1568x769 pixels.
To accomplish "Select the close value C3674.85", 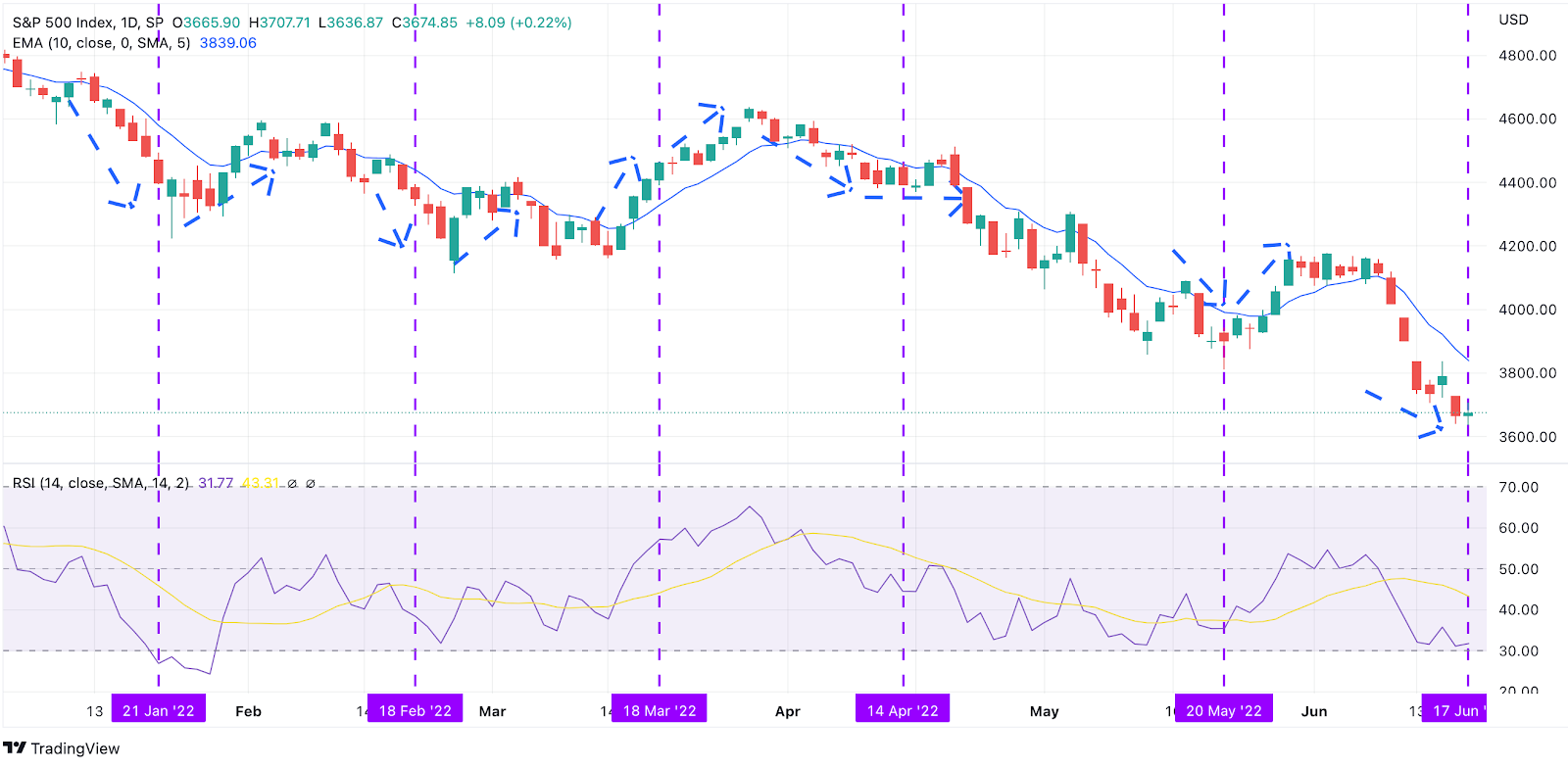I will [424, 23].
